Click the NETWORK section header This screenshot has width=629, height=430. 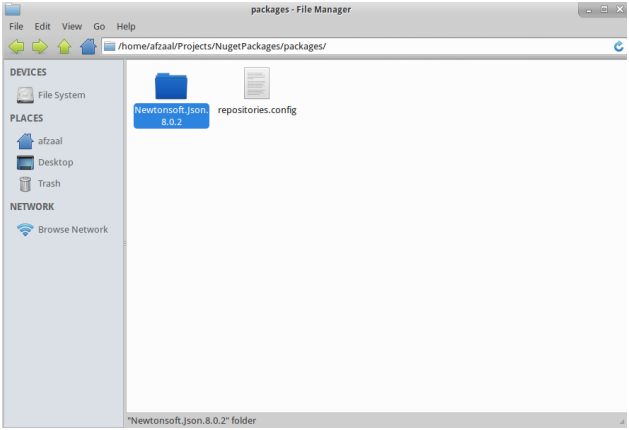click(x=32, y=207)
